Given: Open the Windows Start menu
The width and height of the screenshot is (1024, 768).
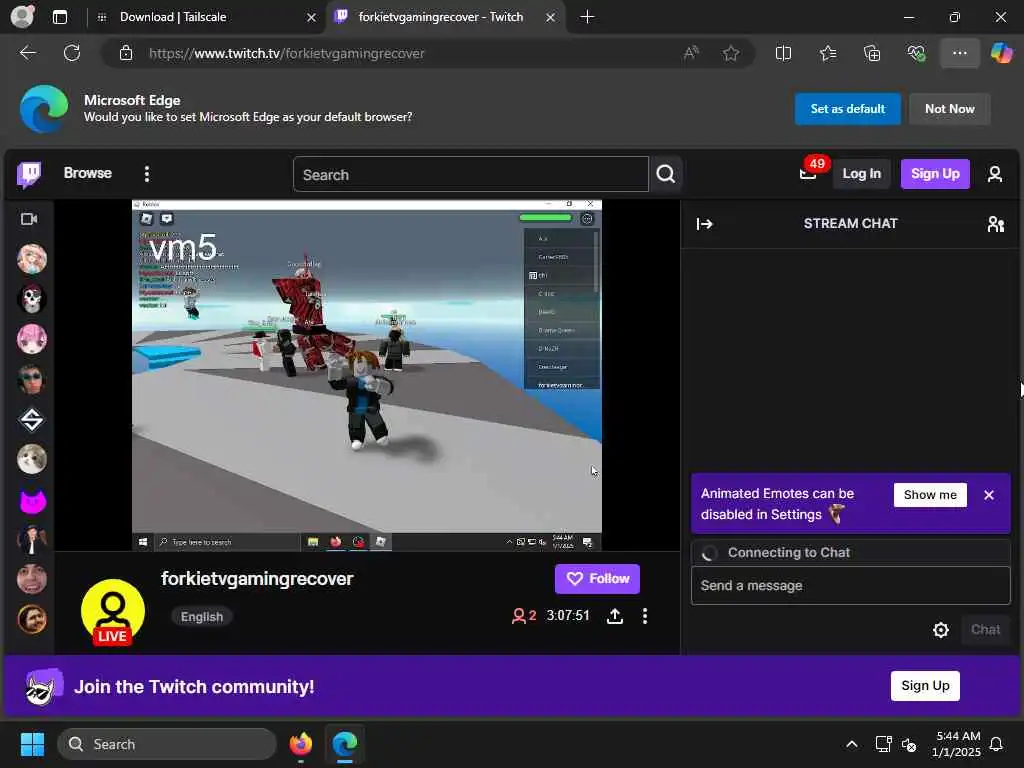Looking at the screenshot, I should (32, 744).
